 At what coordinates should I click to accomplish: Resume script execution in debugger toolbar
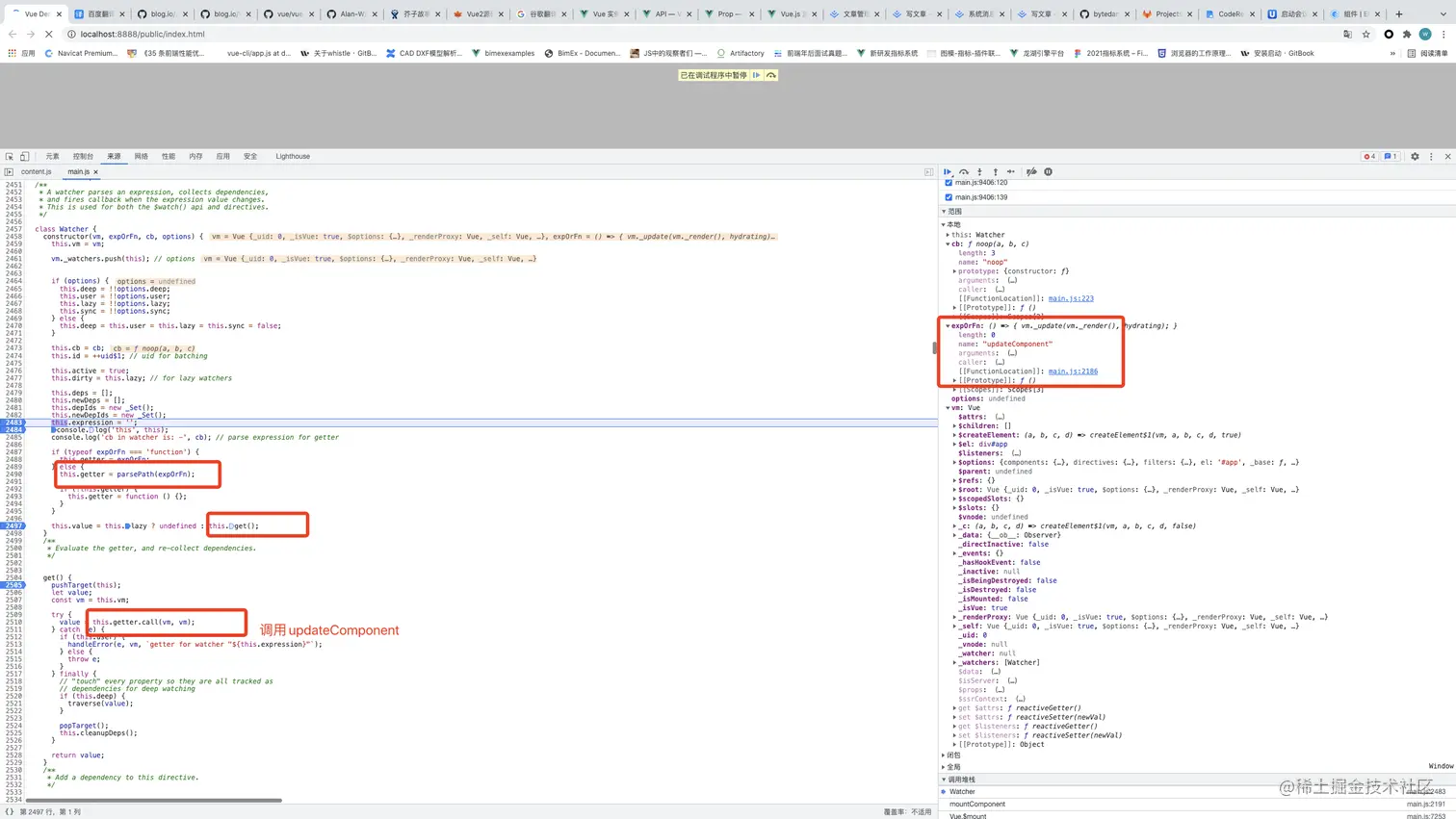pos(948,172)
